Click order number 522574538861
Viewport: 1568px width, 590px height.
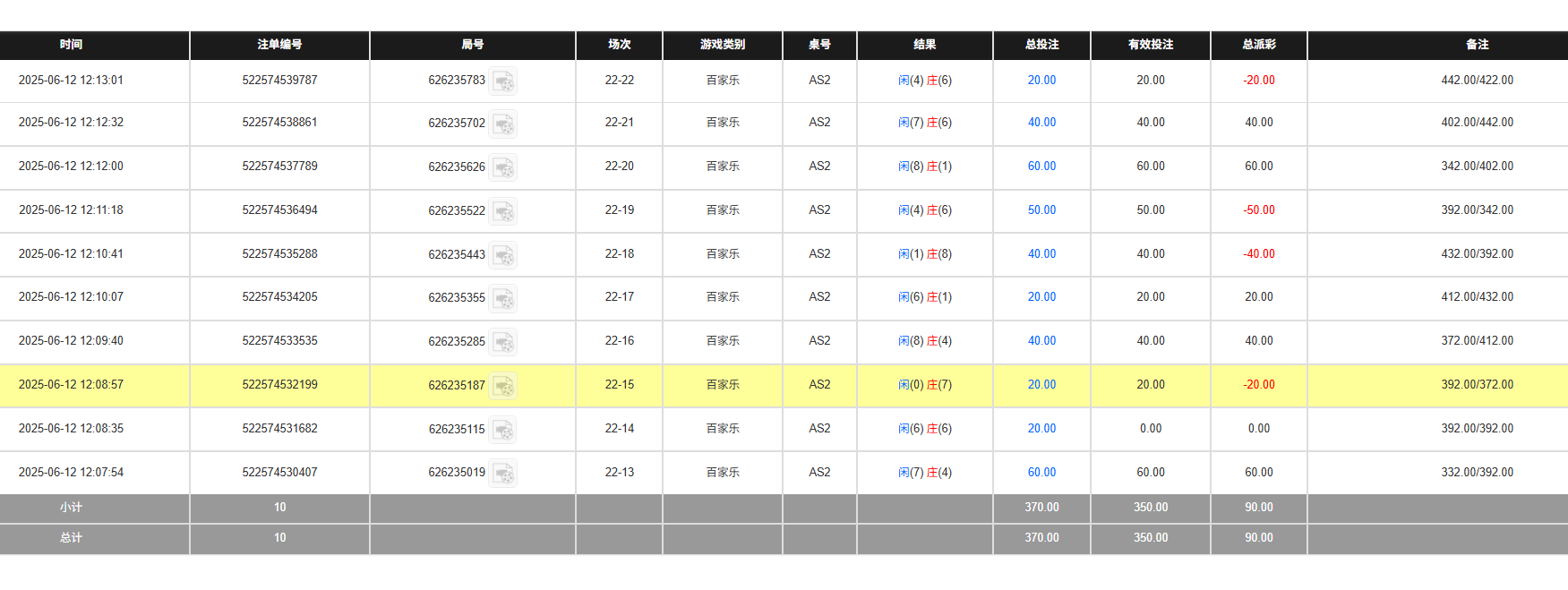coord(279,123)
